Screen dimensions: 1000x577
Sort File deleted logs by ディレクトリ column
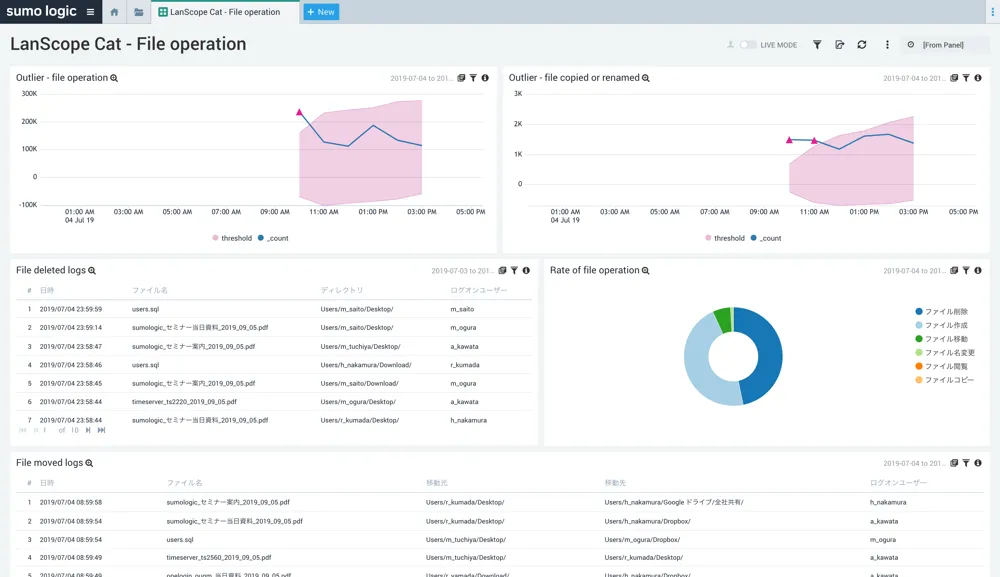click(342, 290)
